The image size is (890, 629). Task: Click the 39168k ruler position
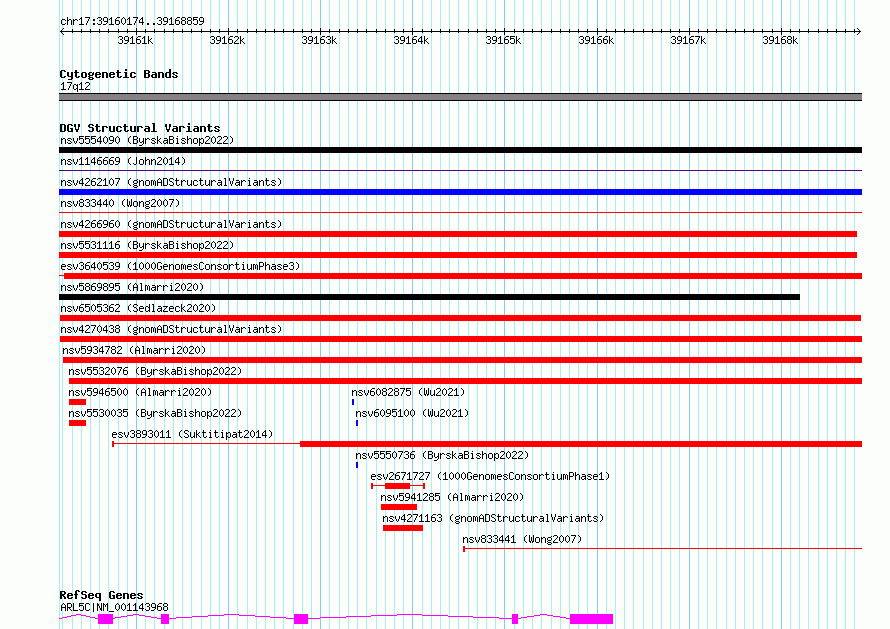pyautogui.click(x=780, y=40)
